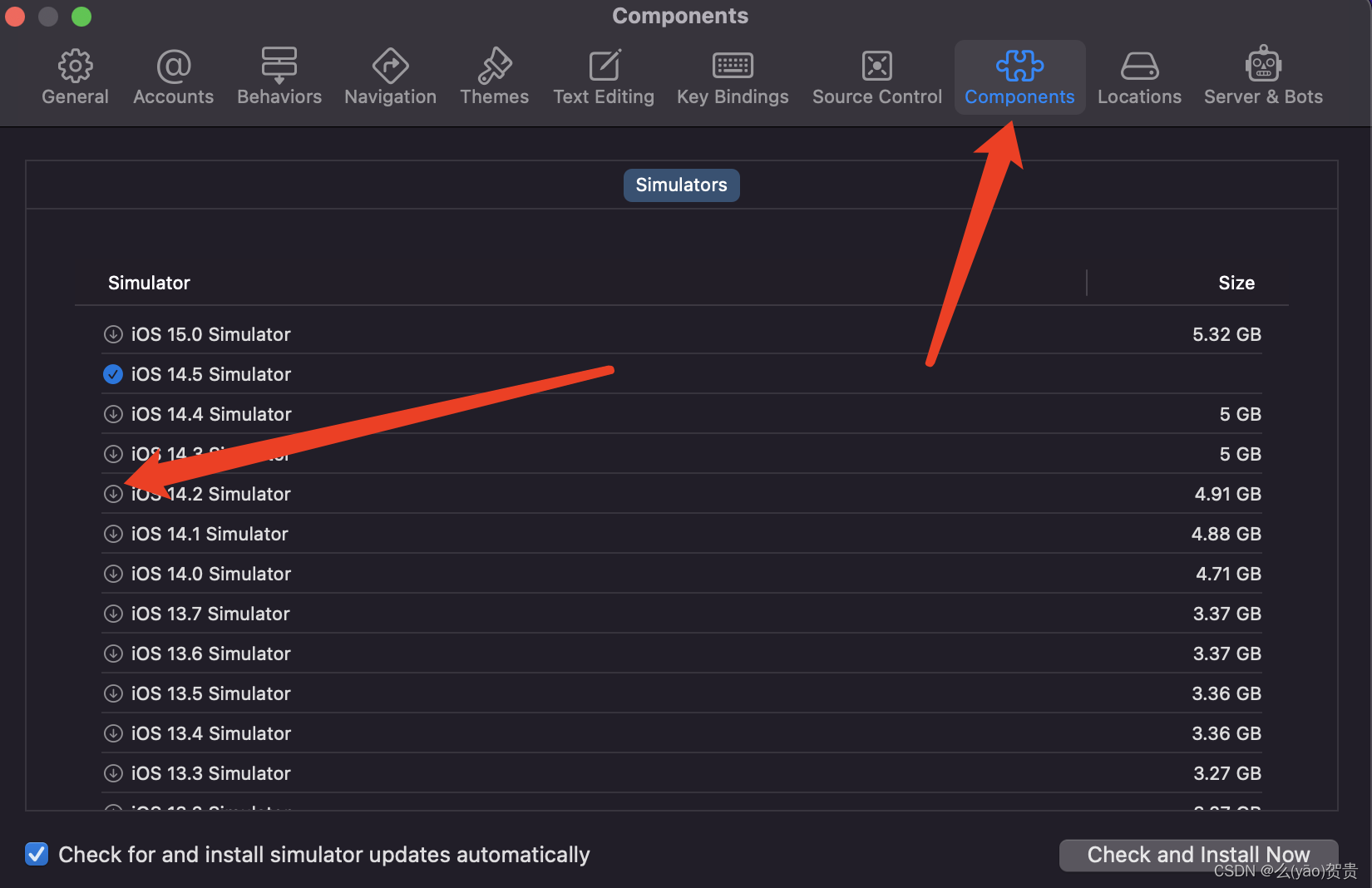
Task: Select the iOS 13.4 Simulator label
Action: [x=211, y=733]
